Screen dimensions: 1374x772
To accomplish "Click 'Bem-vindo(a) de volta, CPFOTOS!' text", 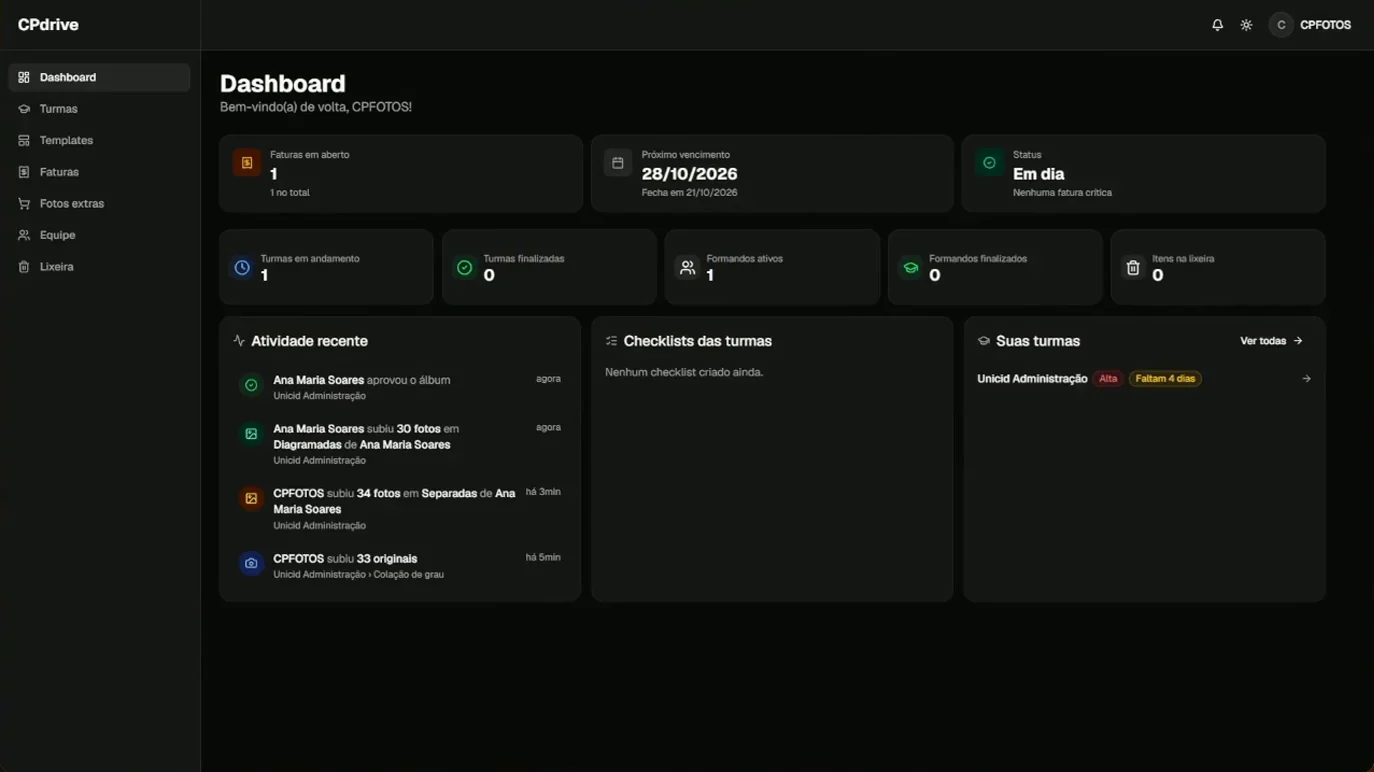I will [x=316, y=107].
